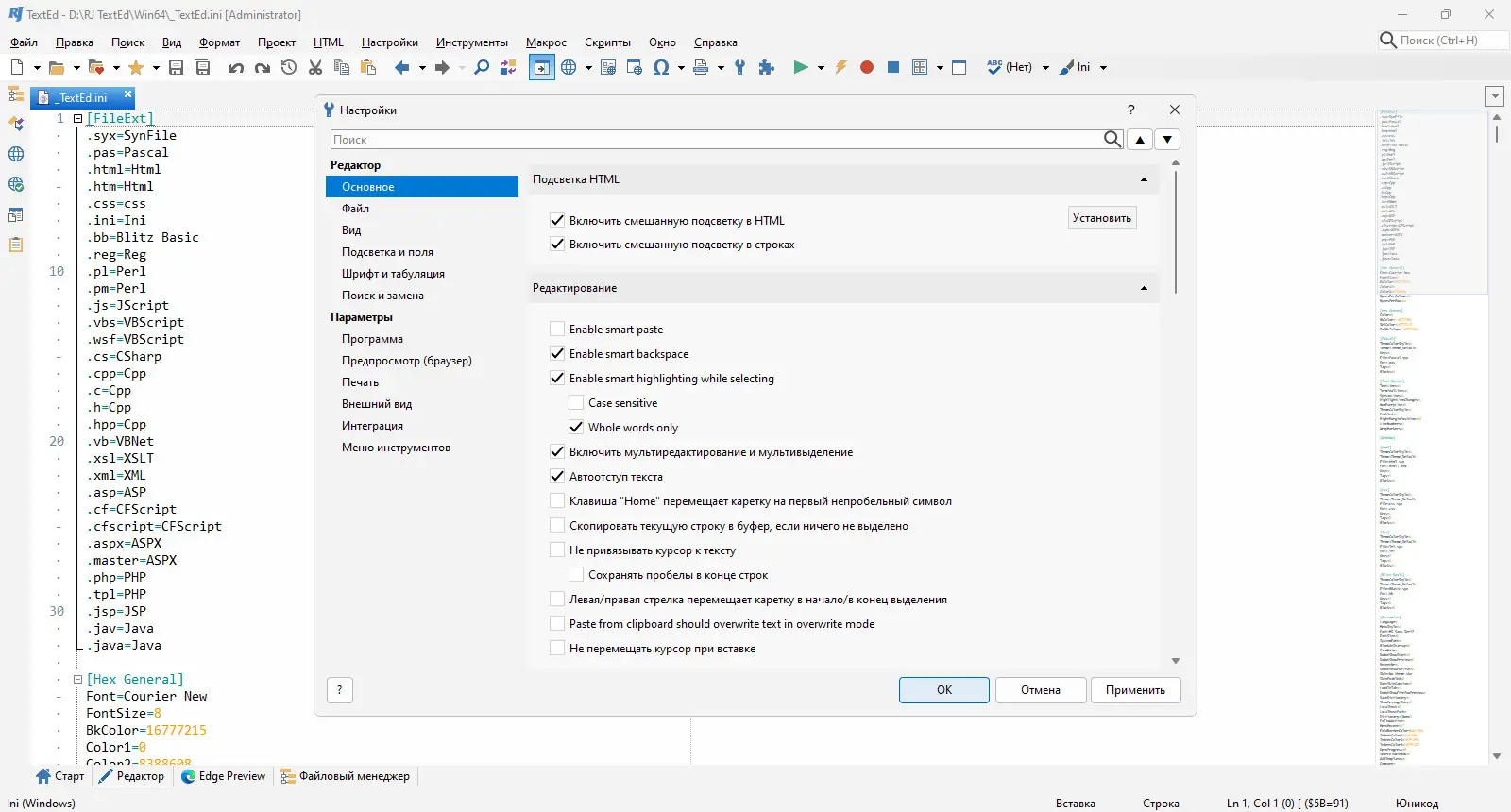Uncheck Whole words only
Viewport: 1511px width, 812px height.
576,428
